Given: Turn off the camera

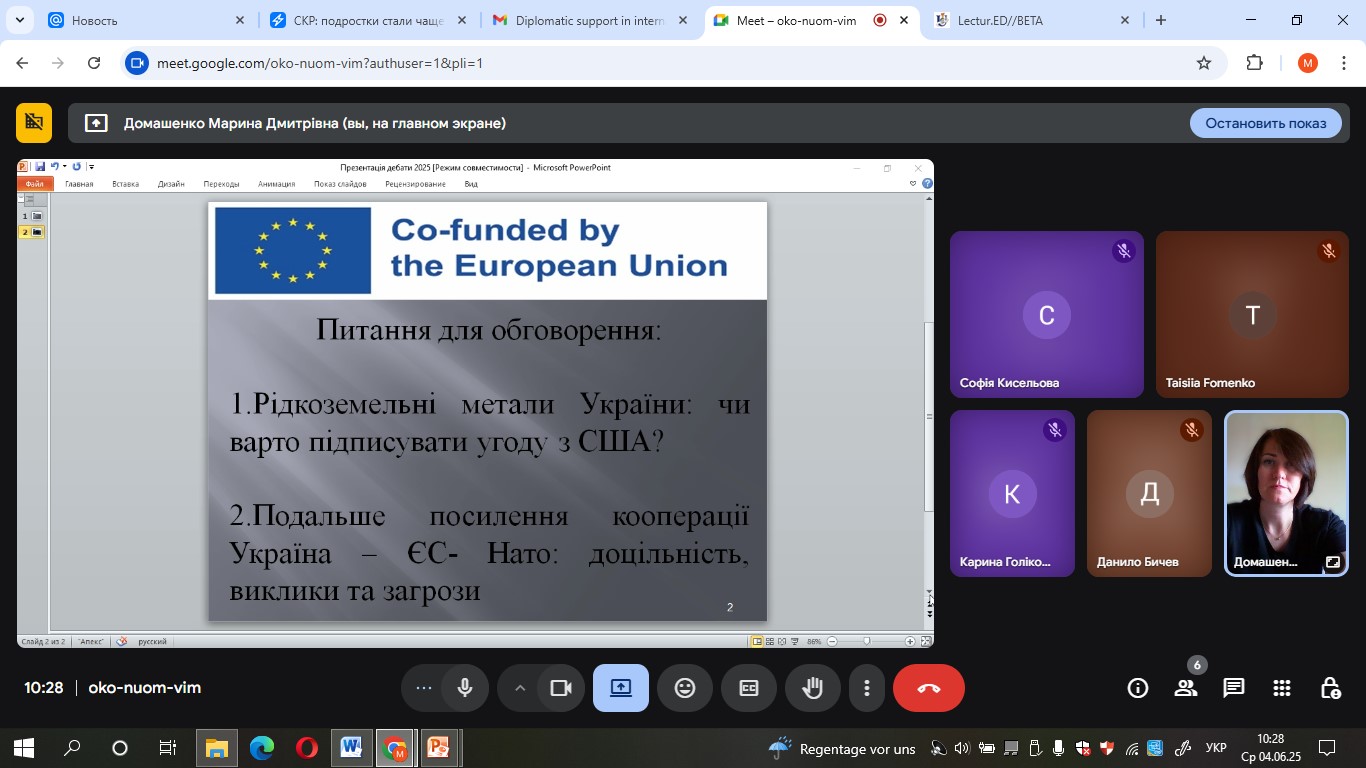Looking at the screenshot, I should 560,688.
